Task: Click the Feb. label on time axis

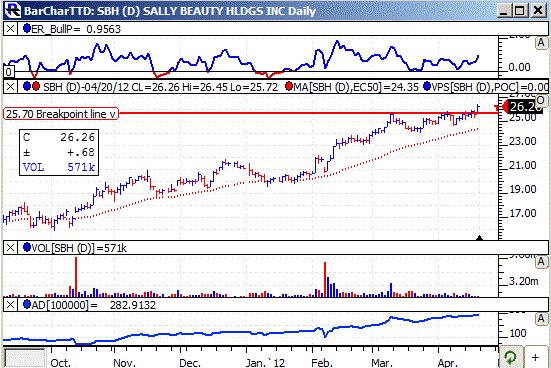Action: [322, 362]
